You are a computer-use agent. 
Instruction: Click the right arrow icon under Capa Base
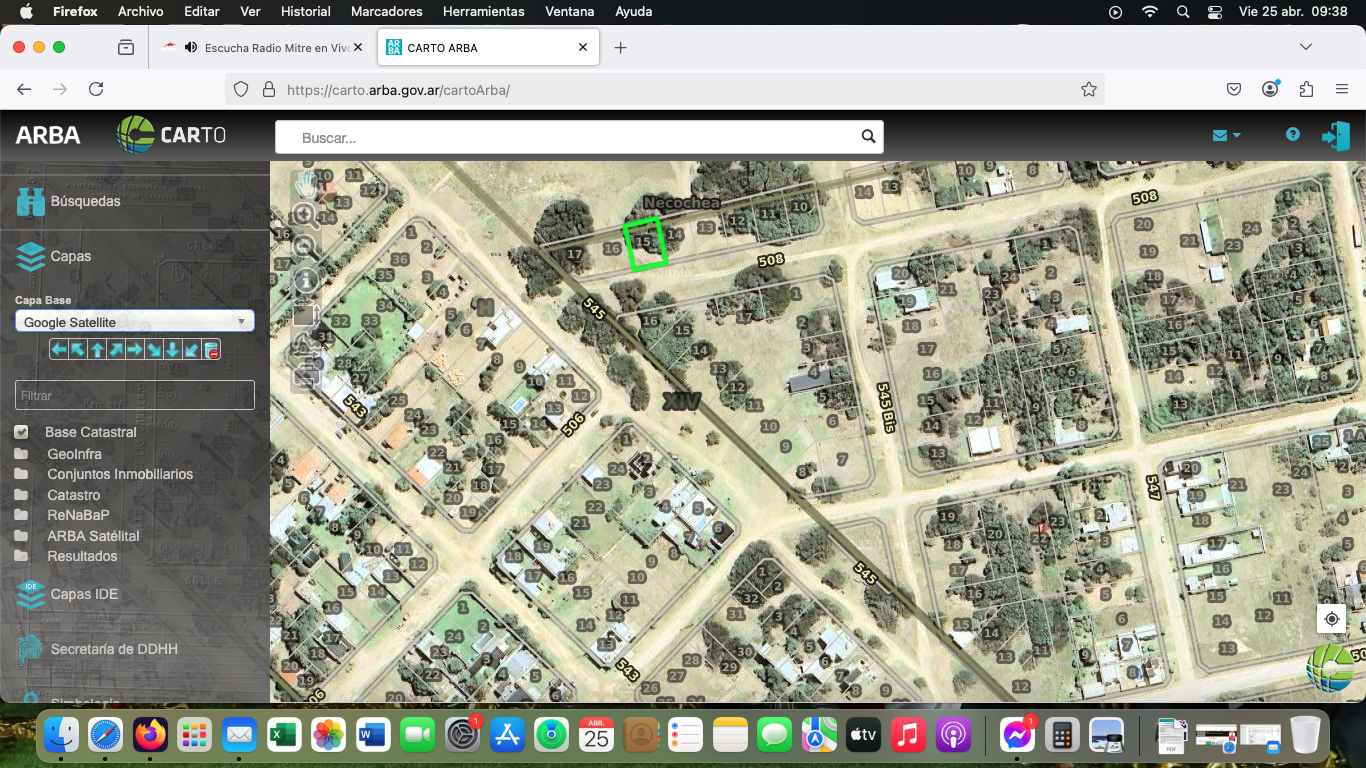(135, 349)
